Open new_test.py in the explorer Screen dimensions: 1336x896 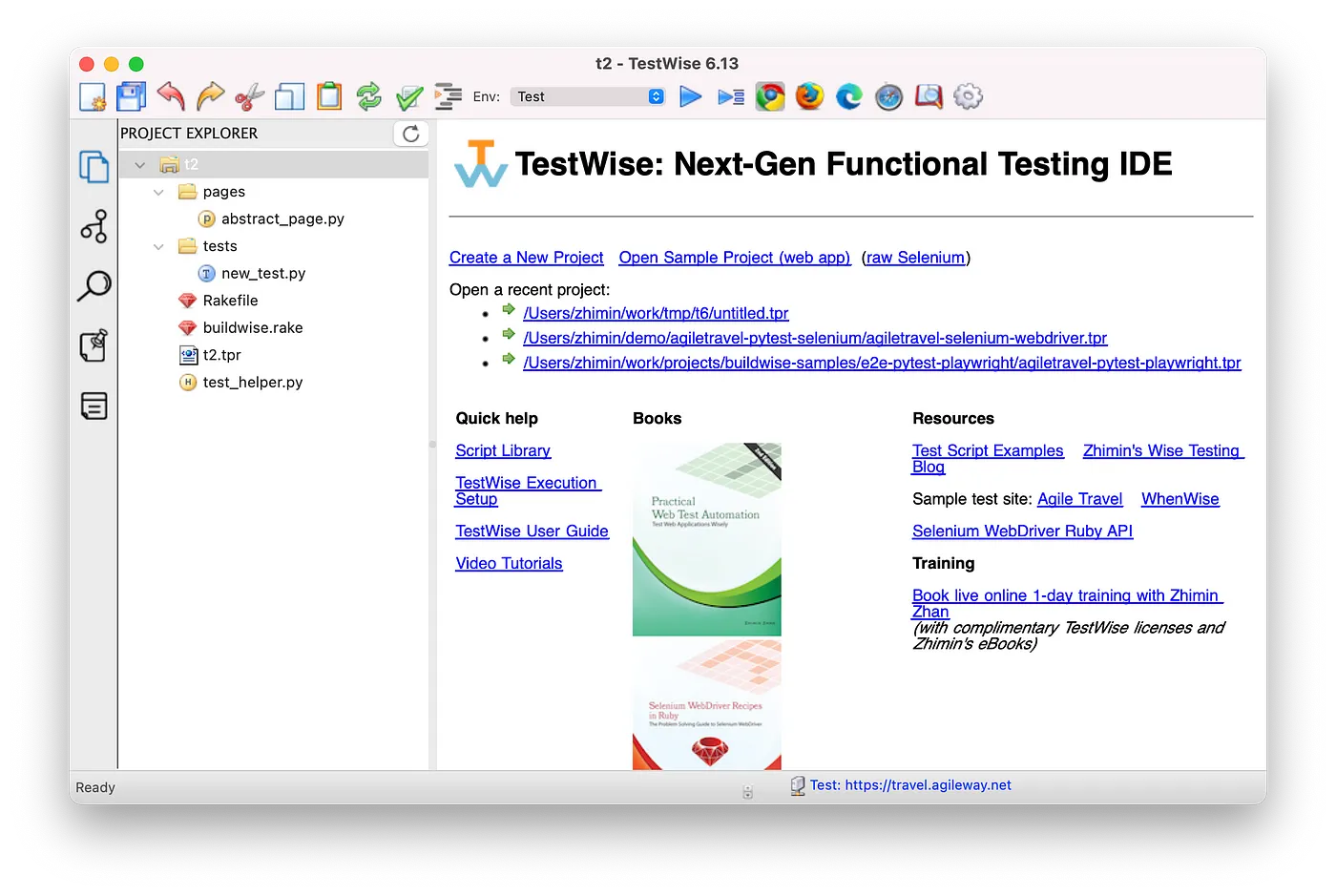point(252,274)
